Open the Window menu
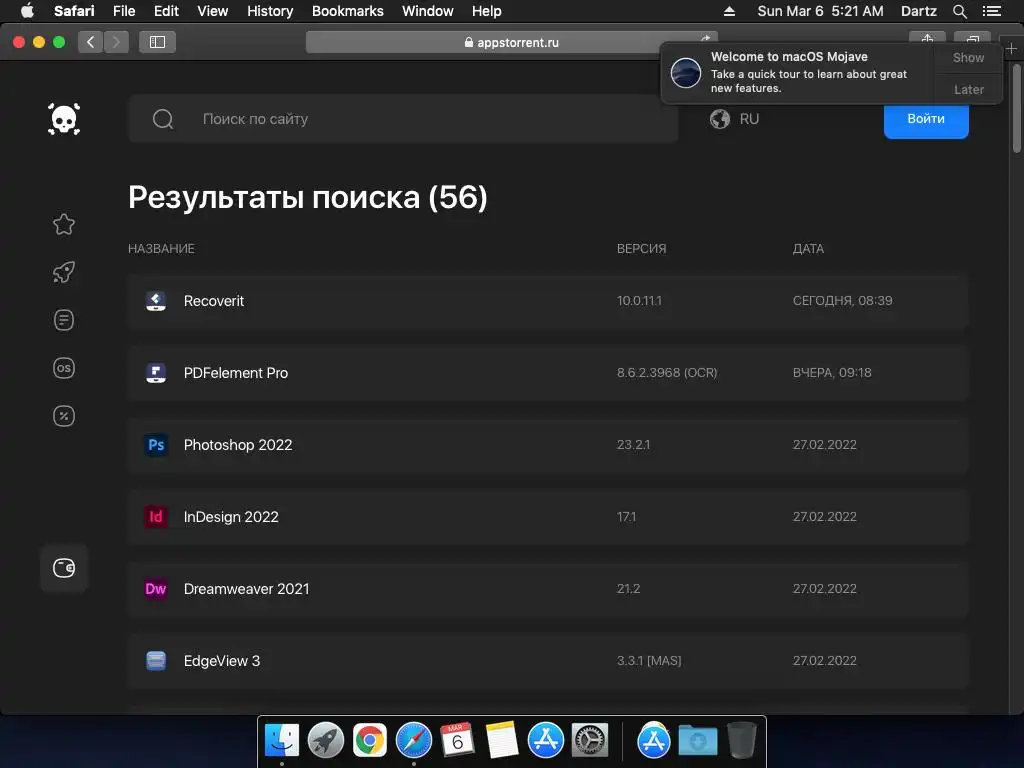Screen dimensions: 1024x768 (x=428, y=11)
